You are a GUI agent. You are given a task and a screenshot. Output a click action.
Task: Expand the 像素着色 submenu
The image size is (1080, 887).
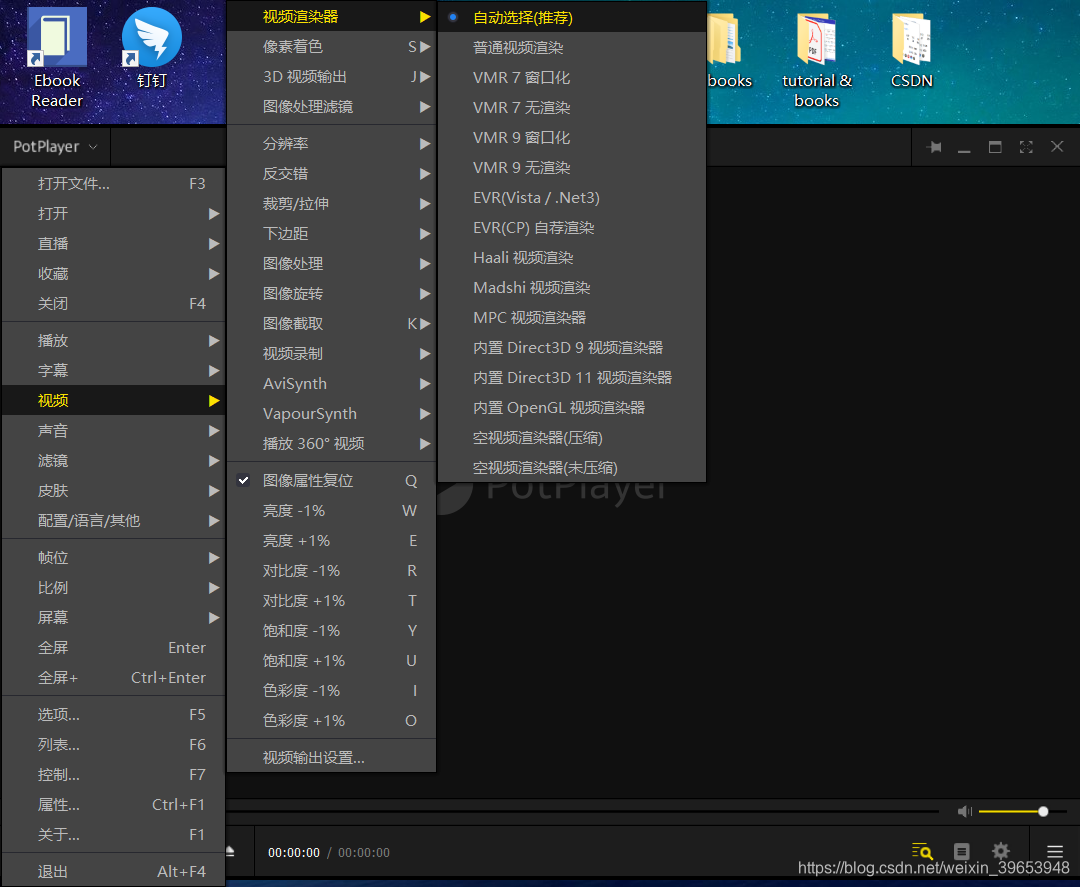(331, 46)
